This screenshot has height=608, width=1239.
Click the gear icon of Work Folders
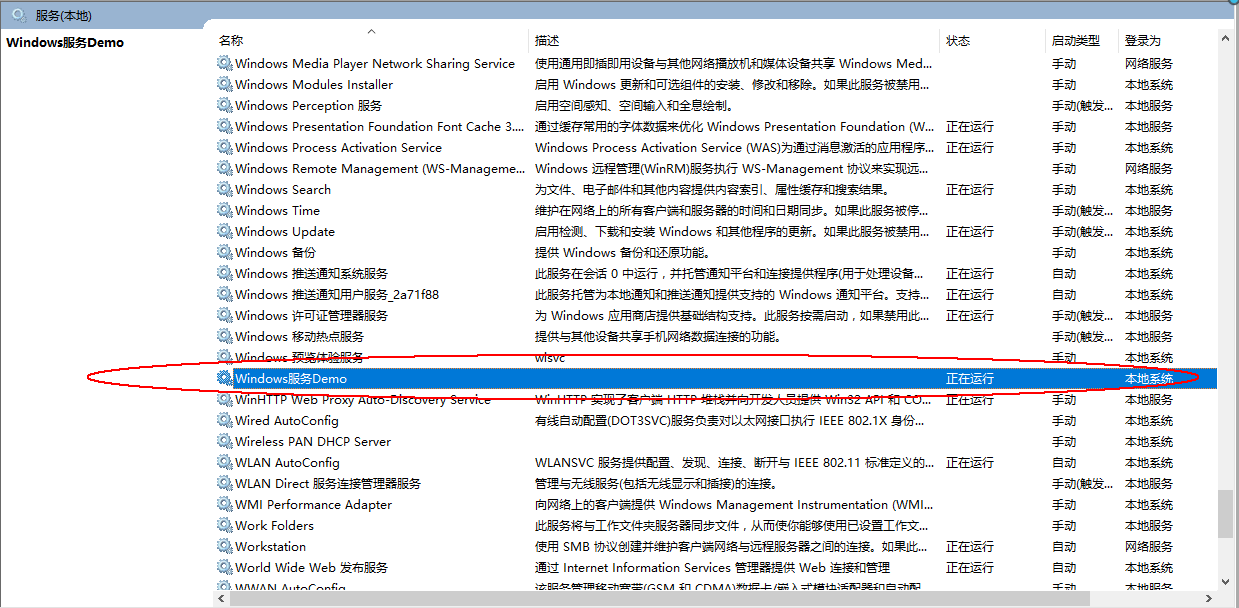tap(225, 525)
